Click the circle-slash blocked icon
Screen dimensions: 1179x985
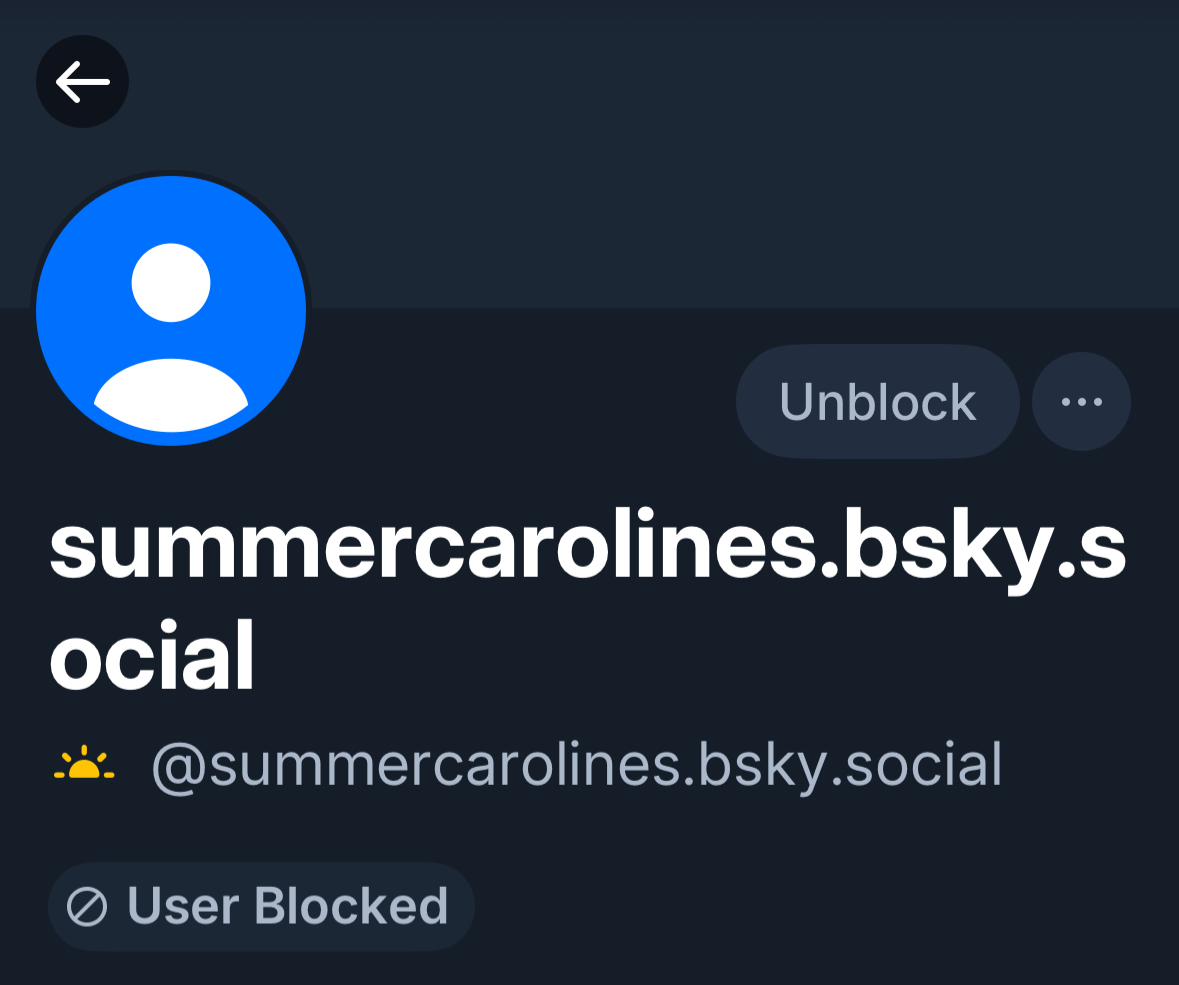pos(87,907)
